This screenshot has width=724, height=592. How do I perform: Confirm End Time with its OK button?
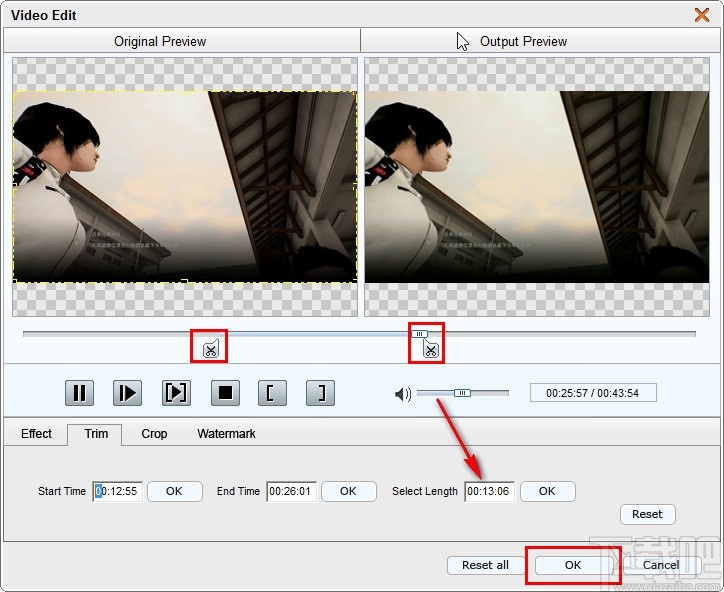(x=349, y=491)
